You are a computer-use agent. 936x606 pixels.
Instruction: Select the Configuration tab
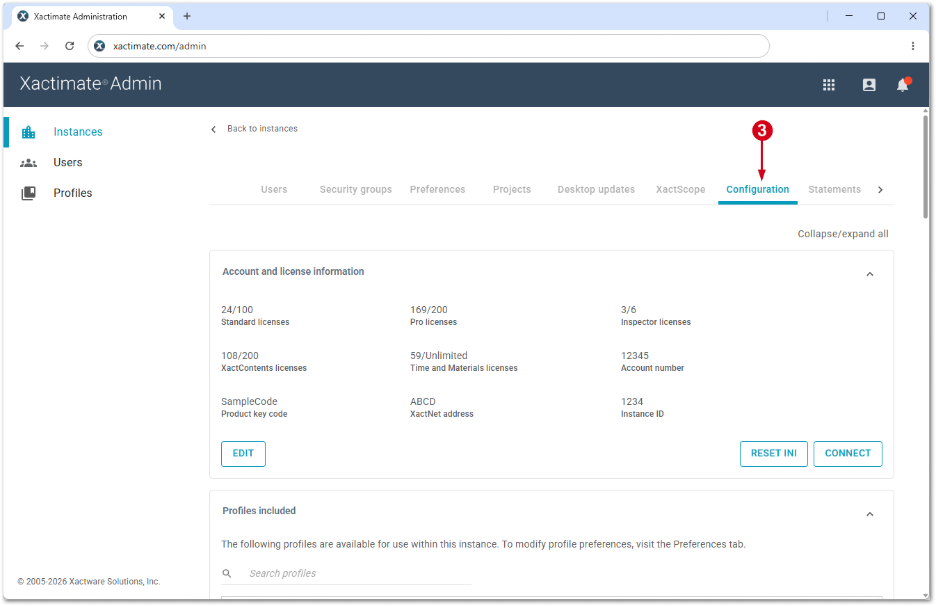pyautogui.click(x=758, y=189)
